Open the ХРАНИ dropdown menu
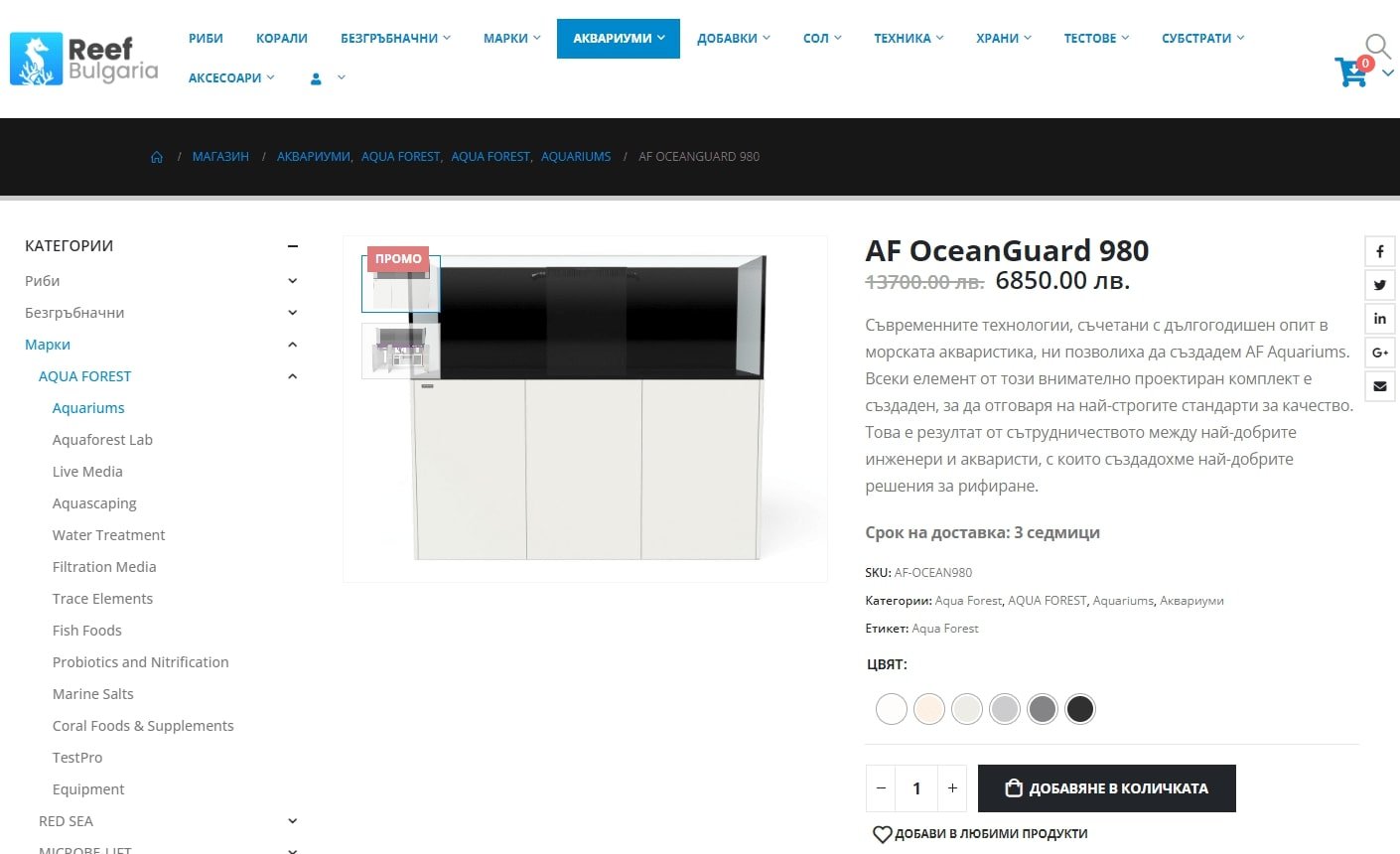Screen dimensions: 1400x854 tap(1004, 39)
